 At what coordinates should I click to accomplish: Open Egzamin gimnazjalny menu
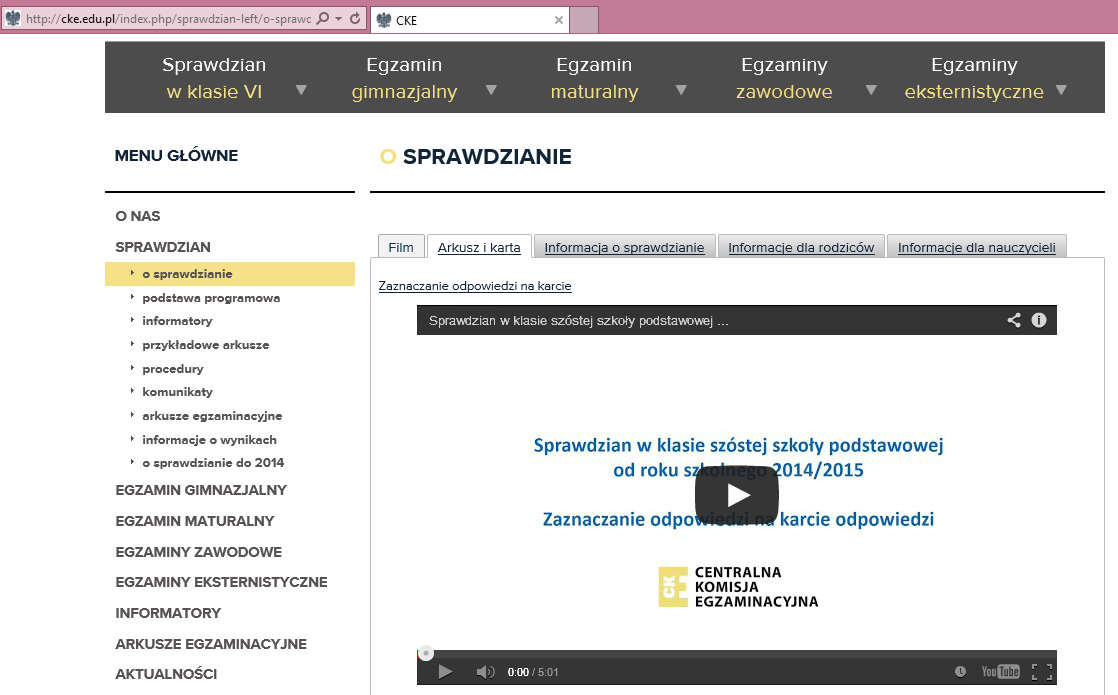(404, 78)
